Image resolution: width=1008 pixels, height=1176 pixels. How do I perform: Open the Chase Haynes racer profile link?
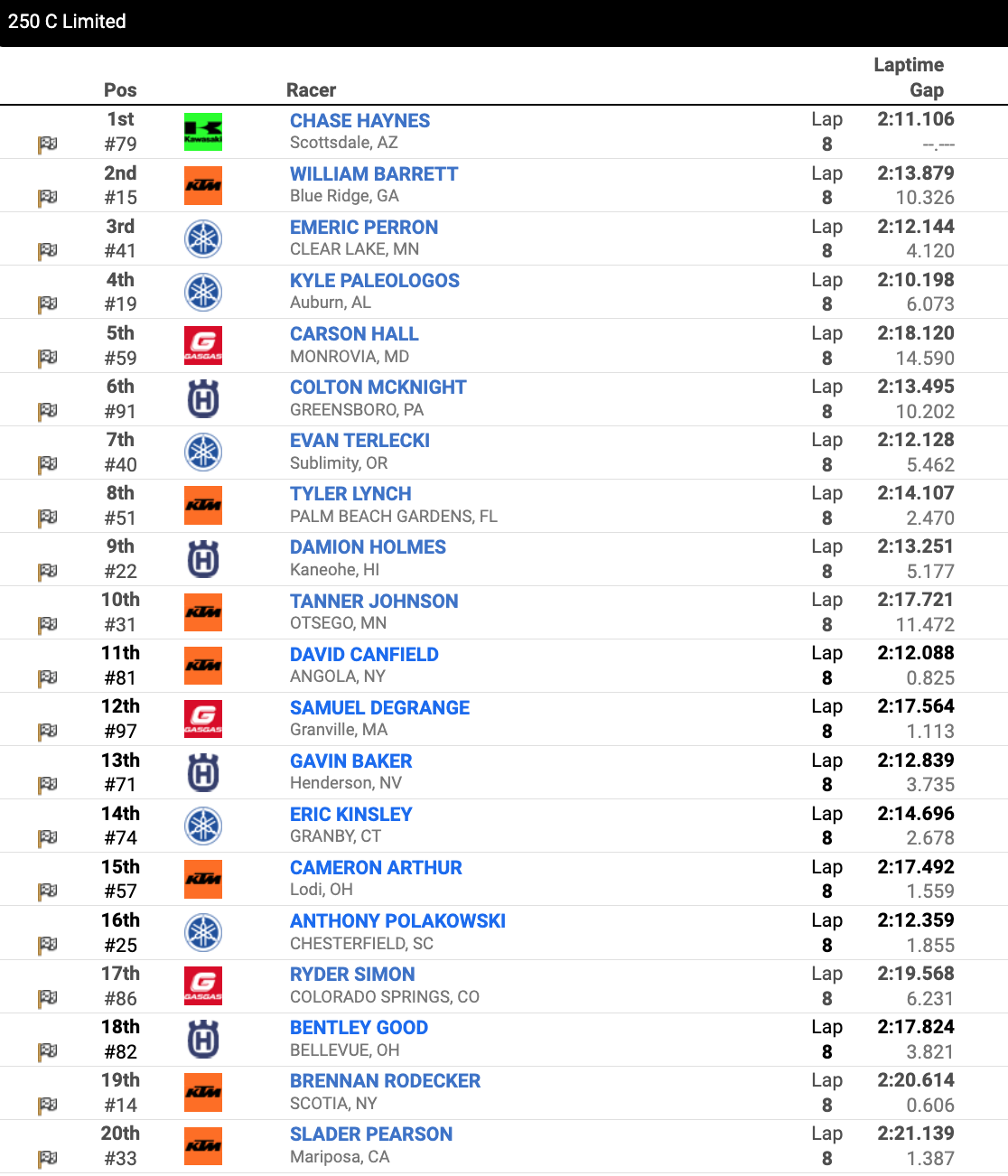tap(359, 120)
